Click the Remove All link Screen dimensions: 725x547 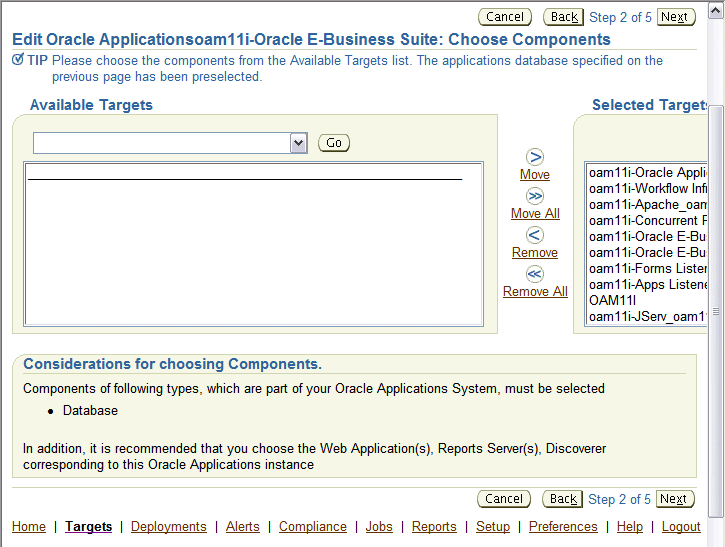click(535, 292)
